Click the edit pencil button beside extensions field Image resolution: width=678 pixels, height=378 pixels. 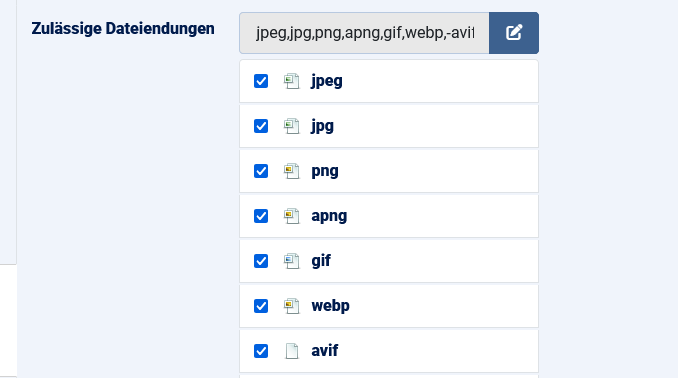click(514, 33)
